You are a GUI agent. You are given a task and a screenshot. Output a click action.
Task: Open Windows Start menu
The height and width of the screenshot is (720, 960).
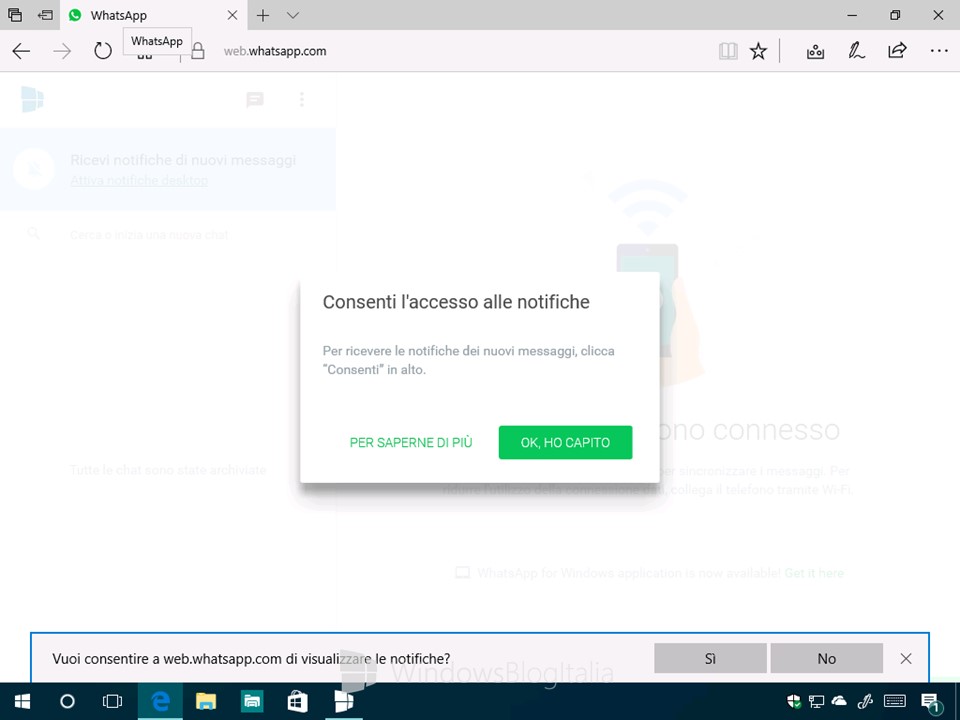(22, 701)
